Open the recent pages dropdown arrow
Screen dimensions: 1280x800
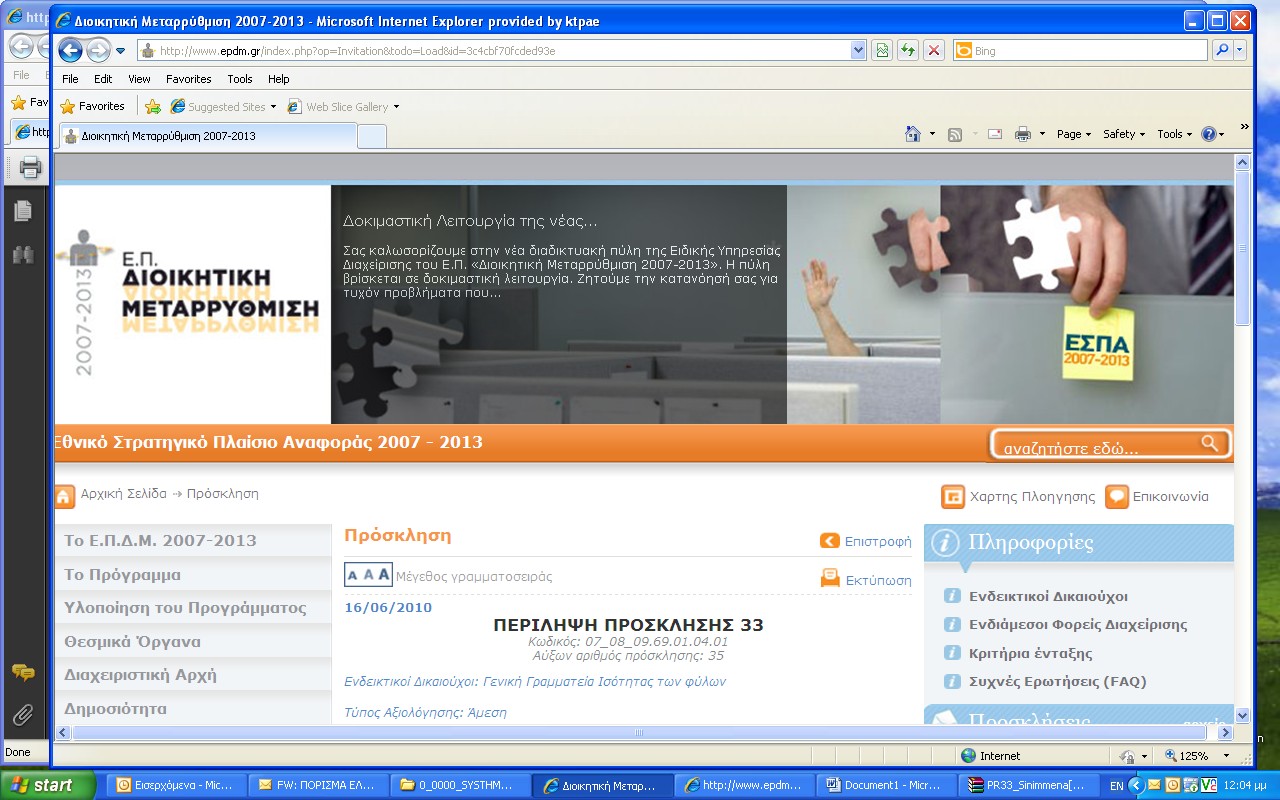121,51
